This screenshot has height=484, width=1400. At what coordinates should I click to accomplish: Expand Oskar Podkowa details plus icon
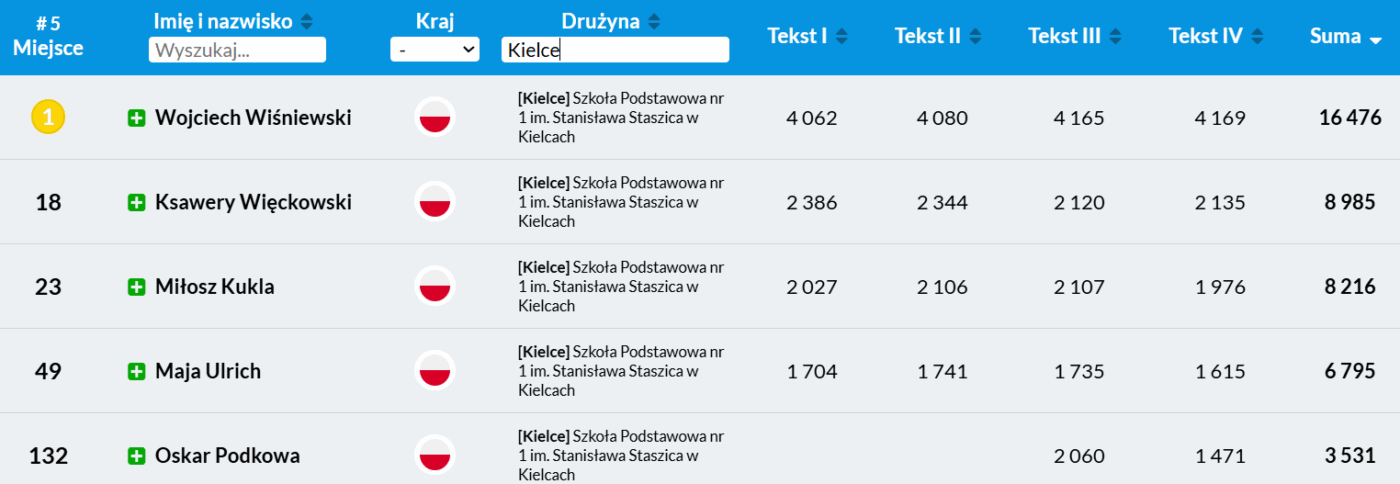136,456
